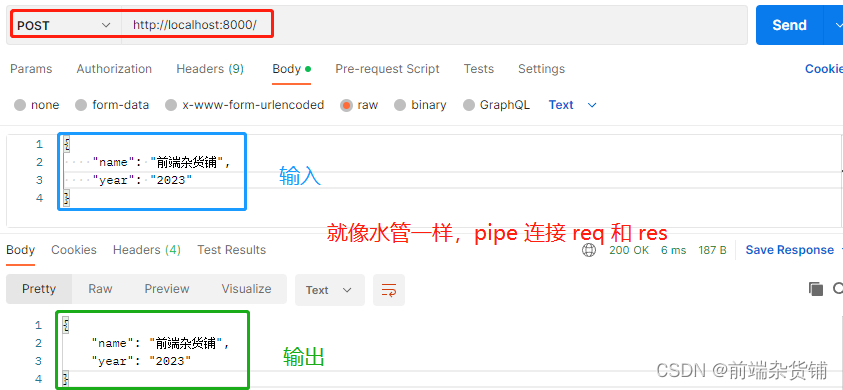Select the binary body type

420,105
